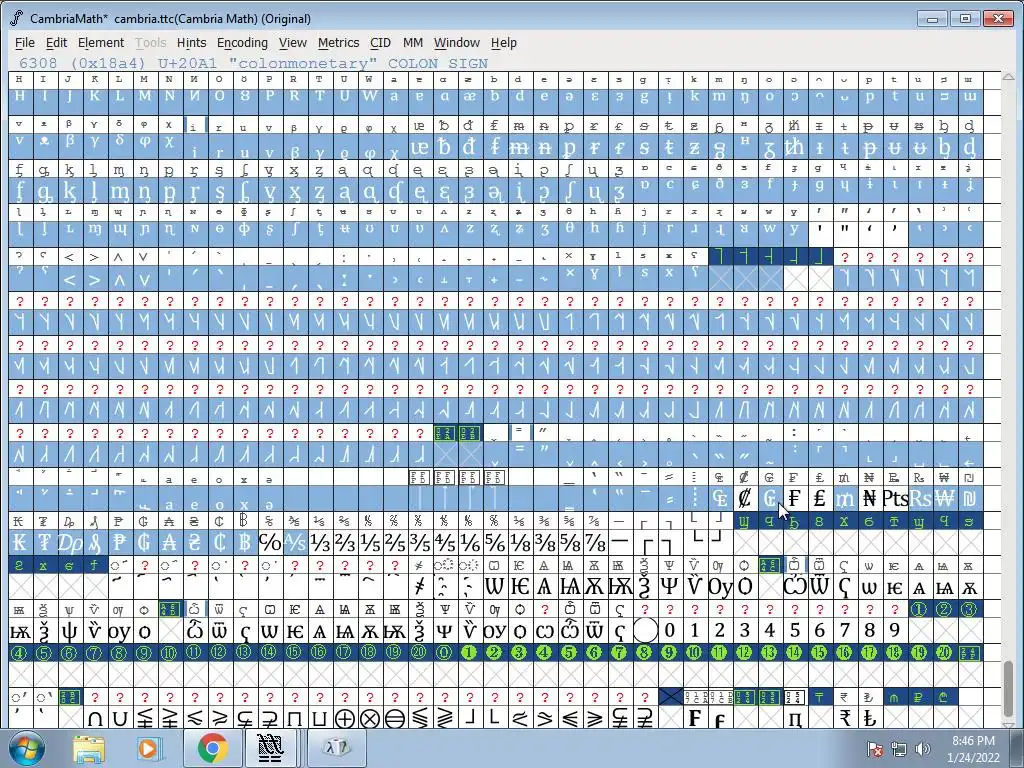Select the not-equal ≠ glyph cell
The image size is (1024, 768).
coord(419,586)
